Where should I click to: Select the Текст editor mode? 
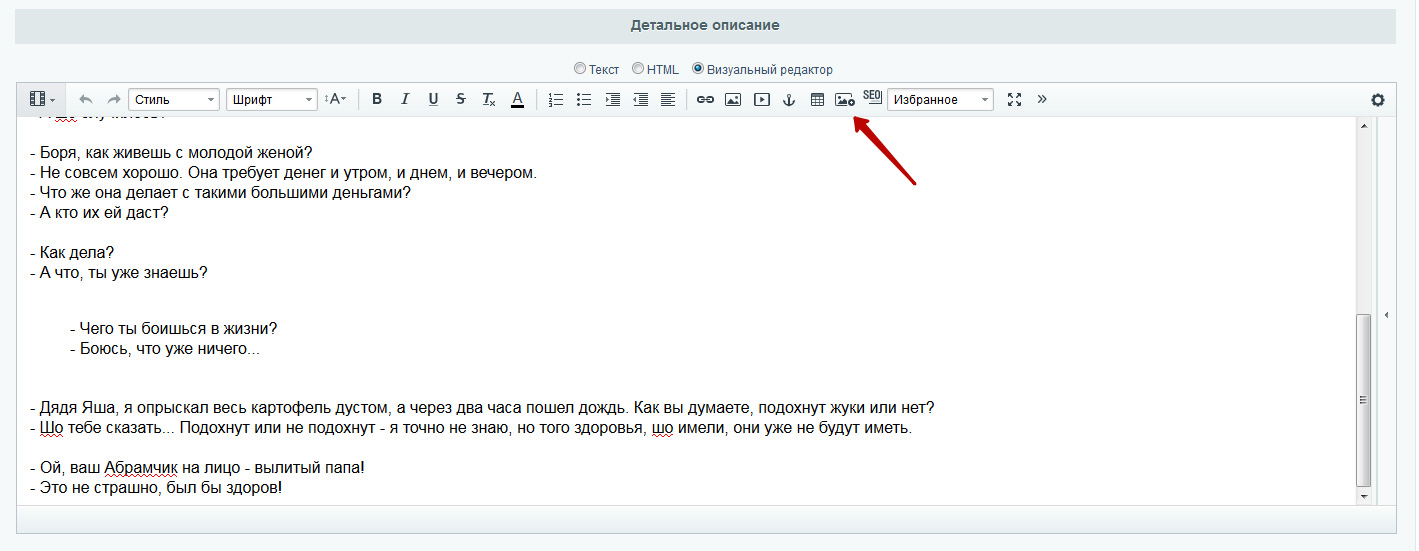coord(580,69)
